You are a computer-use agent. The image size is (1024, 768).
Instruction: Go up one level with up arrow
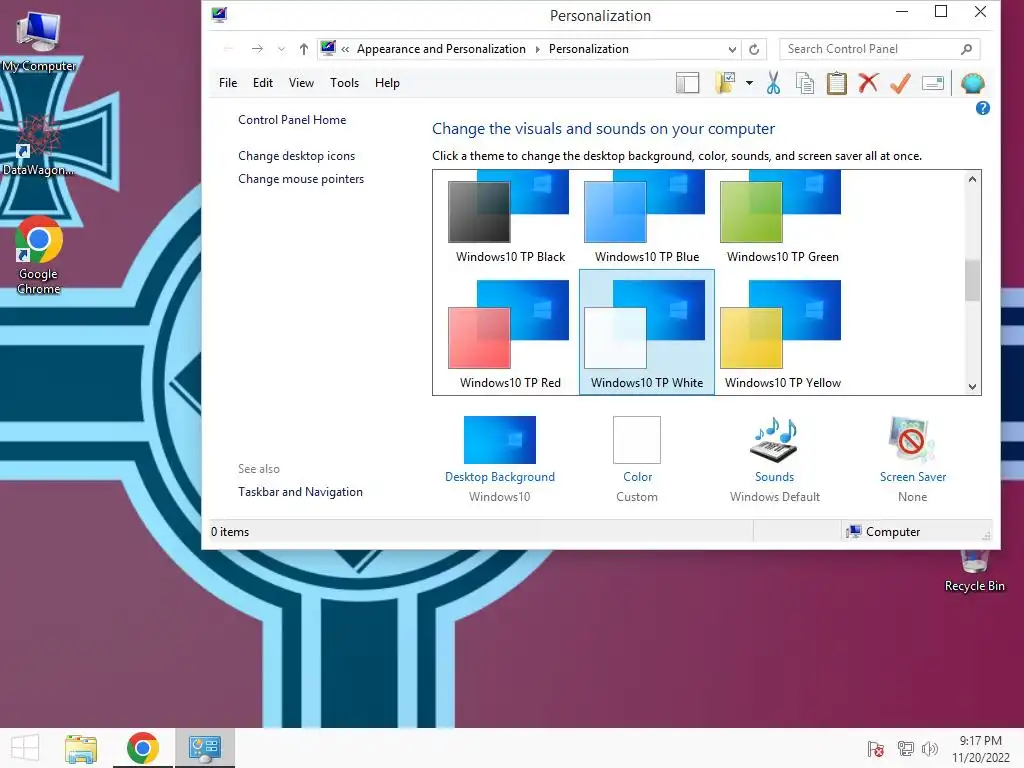(304, 49)
